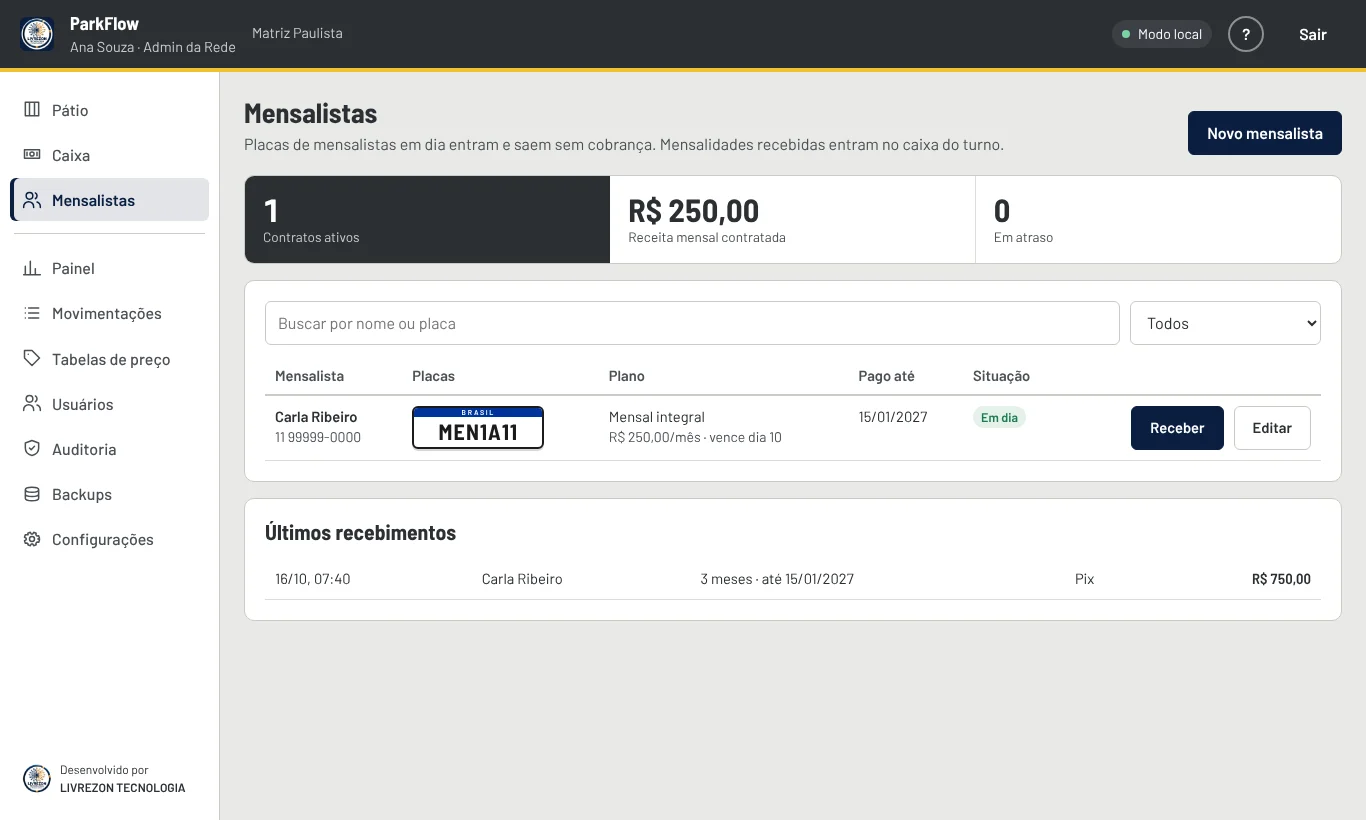Click the ParkFlow logo in the header
Image resolution: width=1366 pixels, height=820 pixels.
tap(37, 34)
